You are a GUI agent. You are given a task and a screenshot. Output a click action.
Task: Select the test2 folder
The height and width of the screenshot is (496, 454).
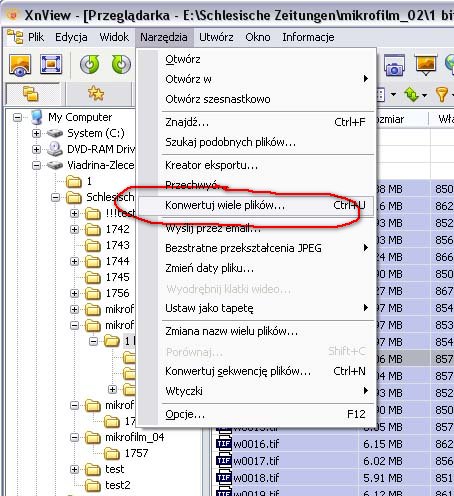pyautogui.click(x=118, y=485)
